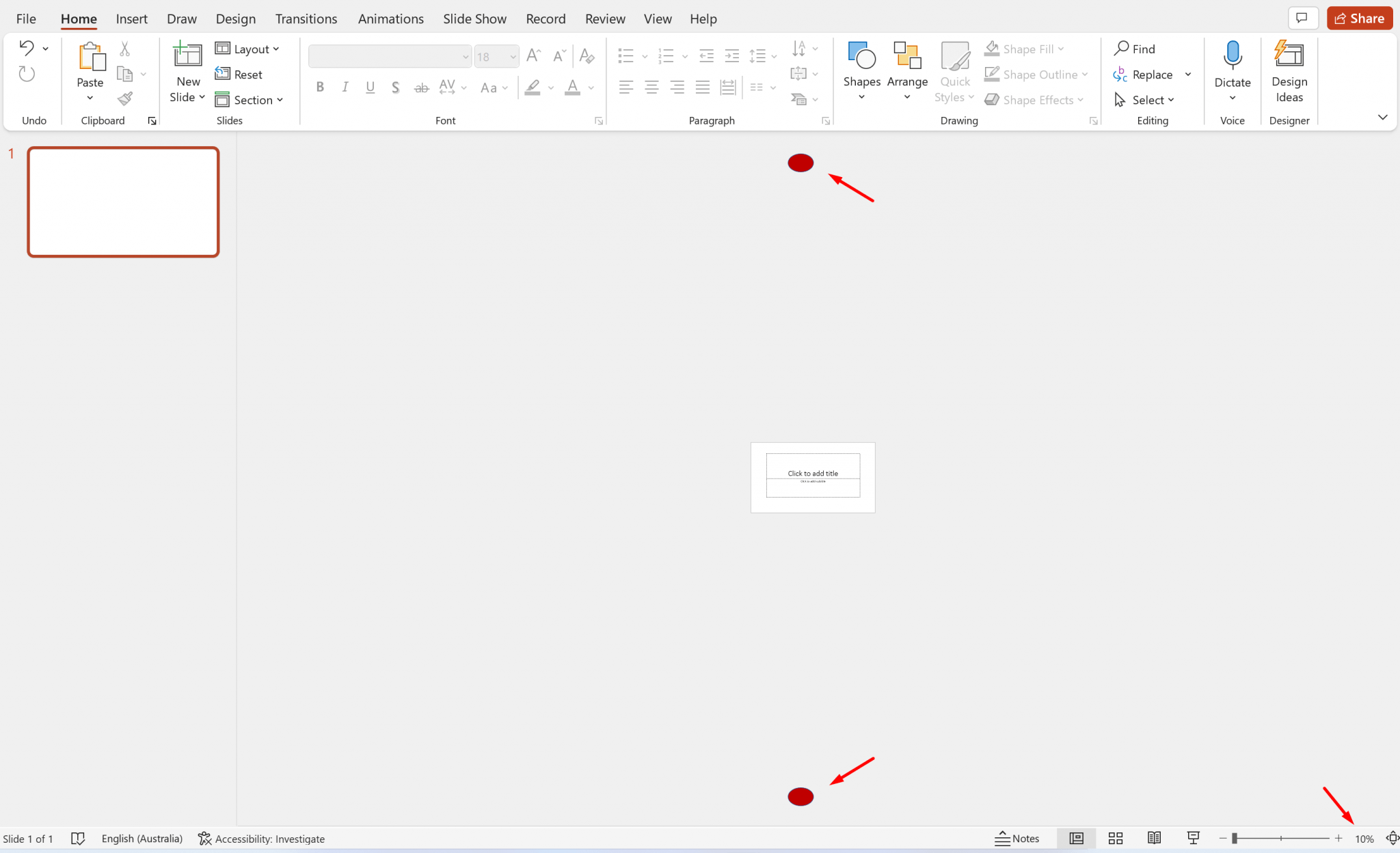Open the Transitions tab
The height and width of the screenshot is (853, 1400).
click(x=306, y=18)
